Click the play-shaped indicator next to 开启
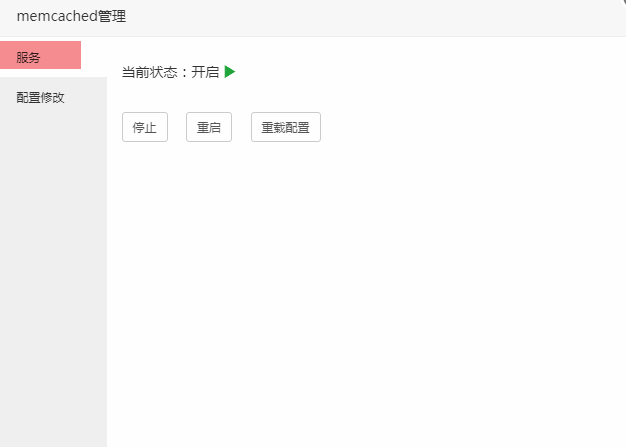 (x=230, y=72)
